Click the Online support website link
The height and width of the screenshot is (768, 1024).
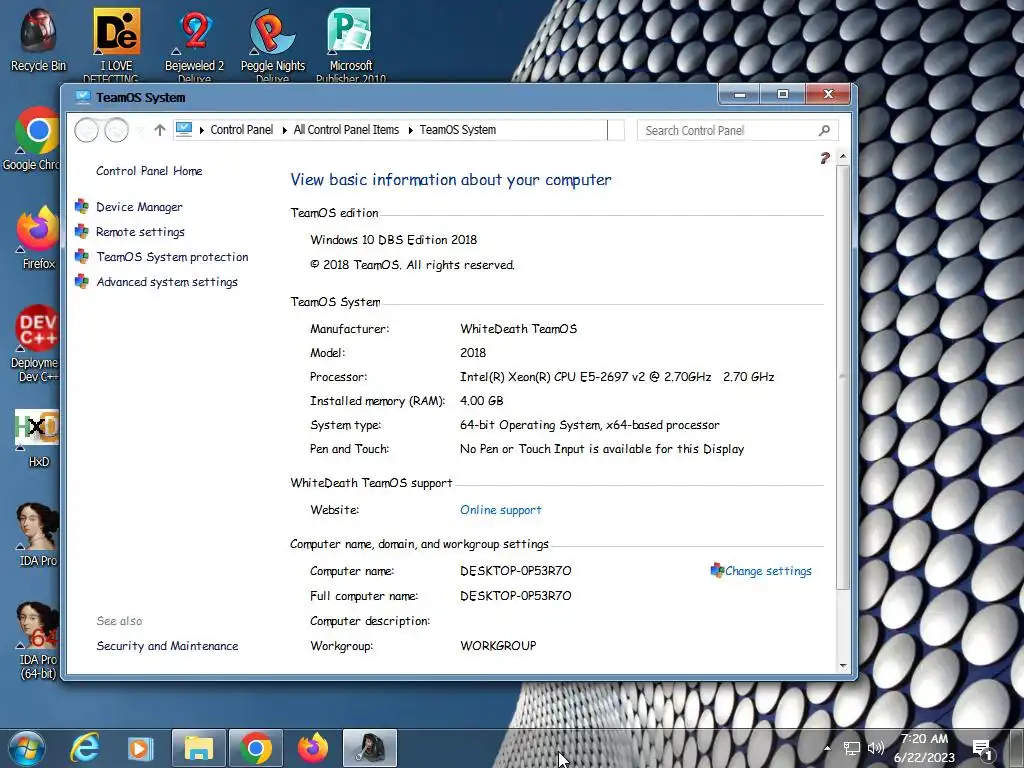500,510
